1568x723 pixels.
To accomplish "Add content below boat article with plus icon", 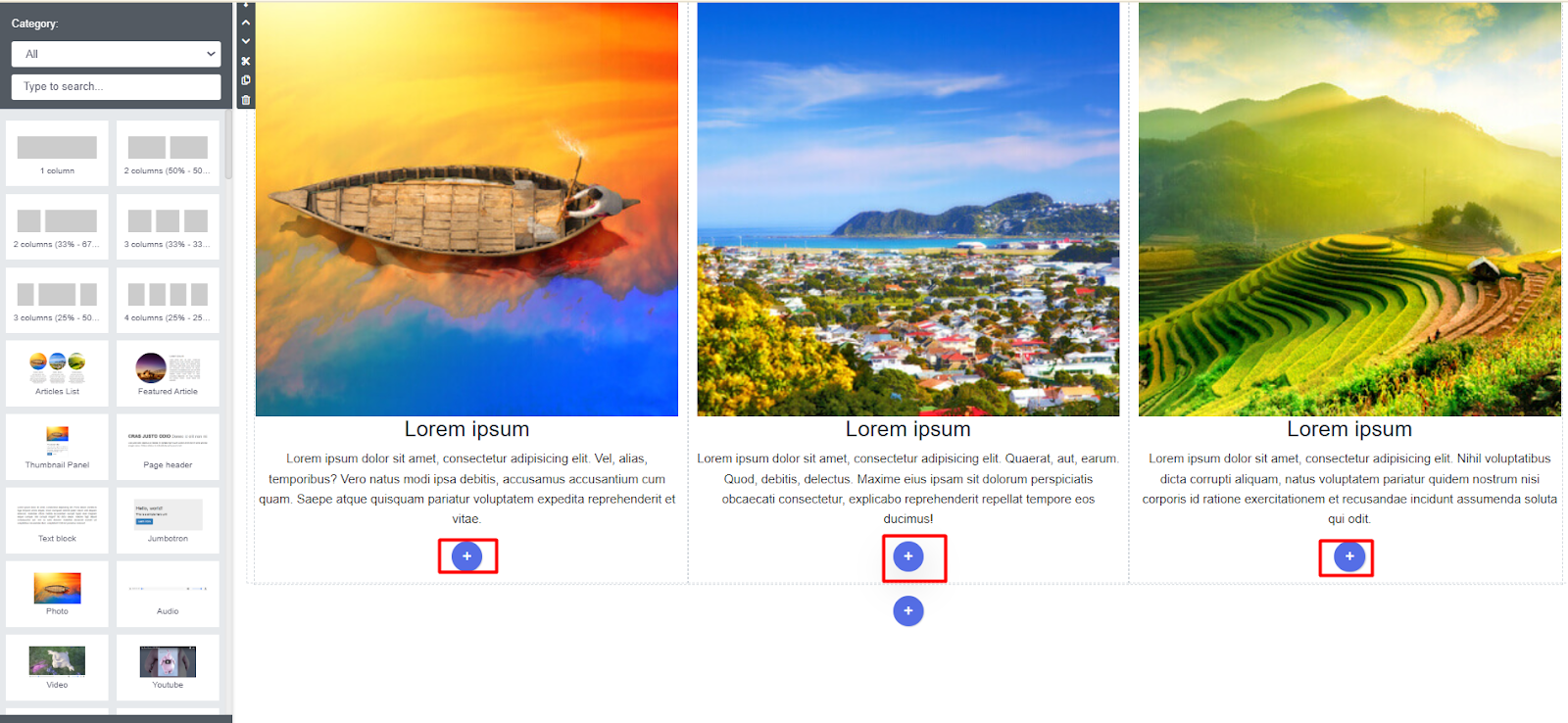I will pyautogui.click(x=467, y=556).
